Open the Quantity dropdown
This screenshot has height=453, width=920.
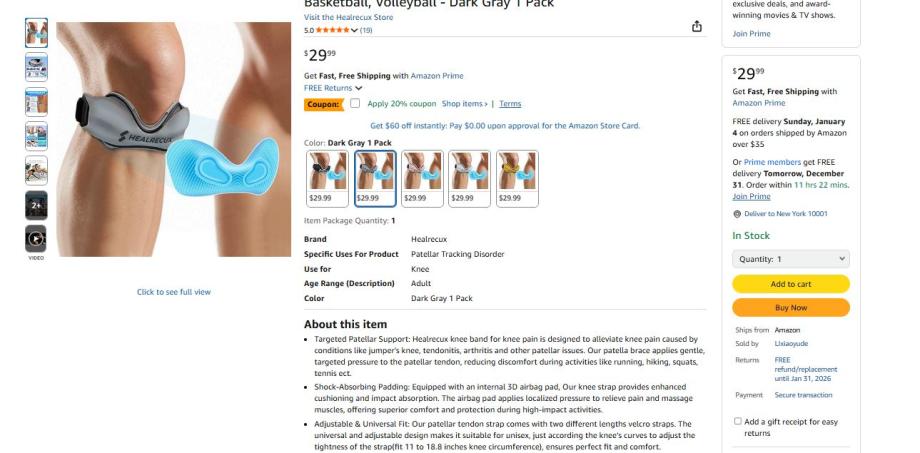(790, 259)
